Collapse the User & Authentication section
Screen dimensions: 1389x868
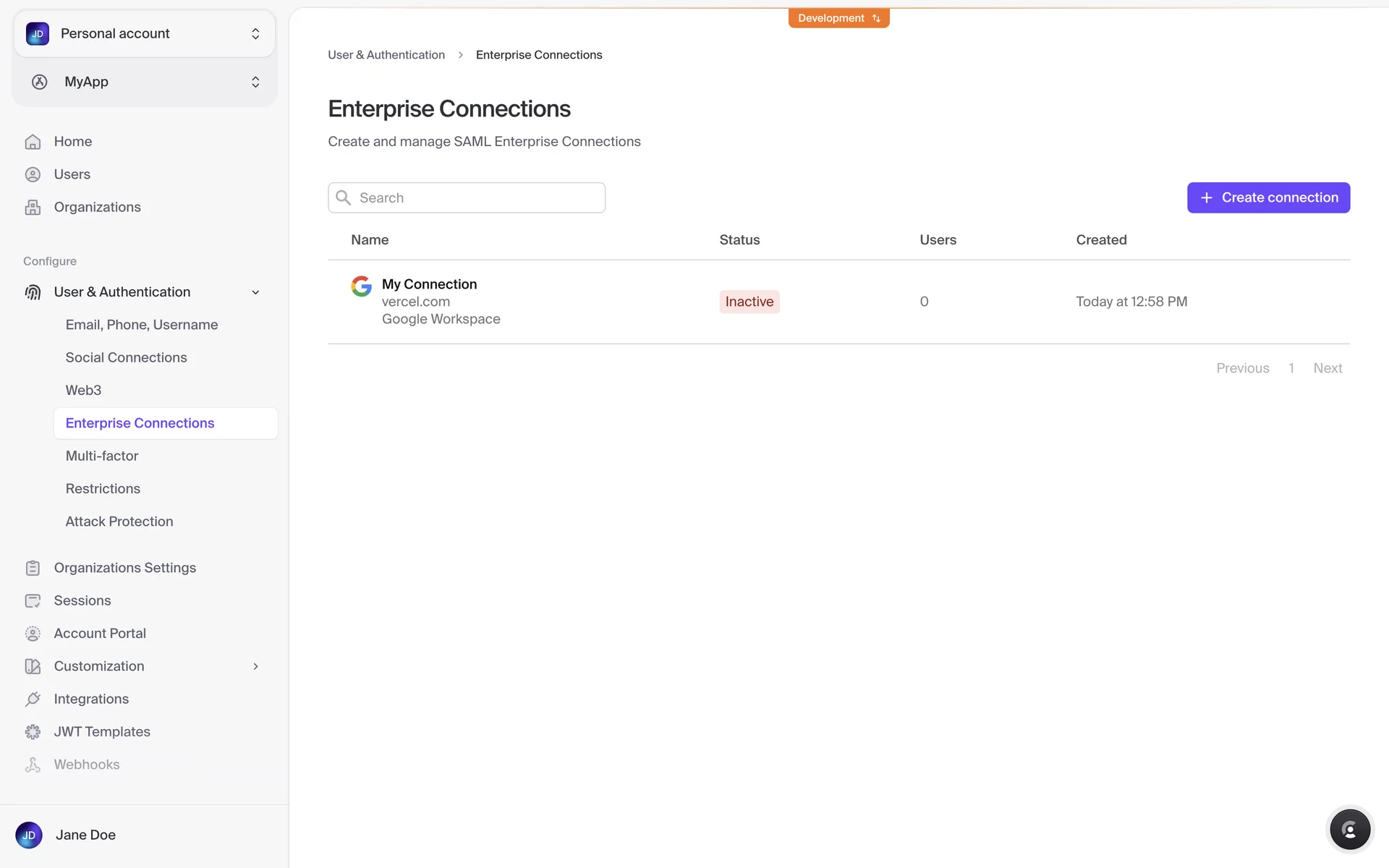[255, 292]
